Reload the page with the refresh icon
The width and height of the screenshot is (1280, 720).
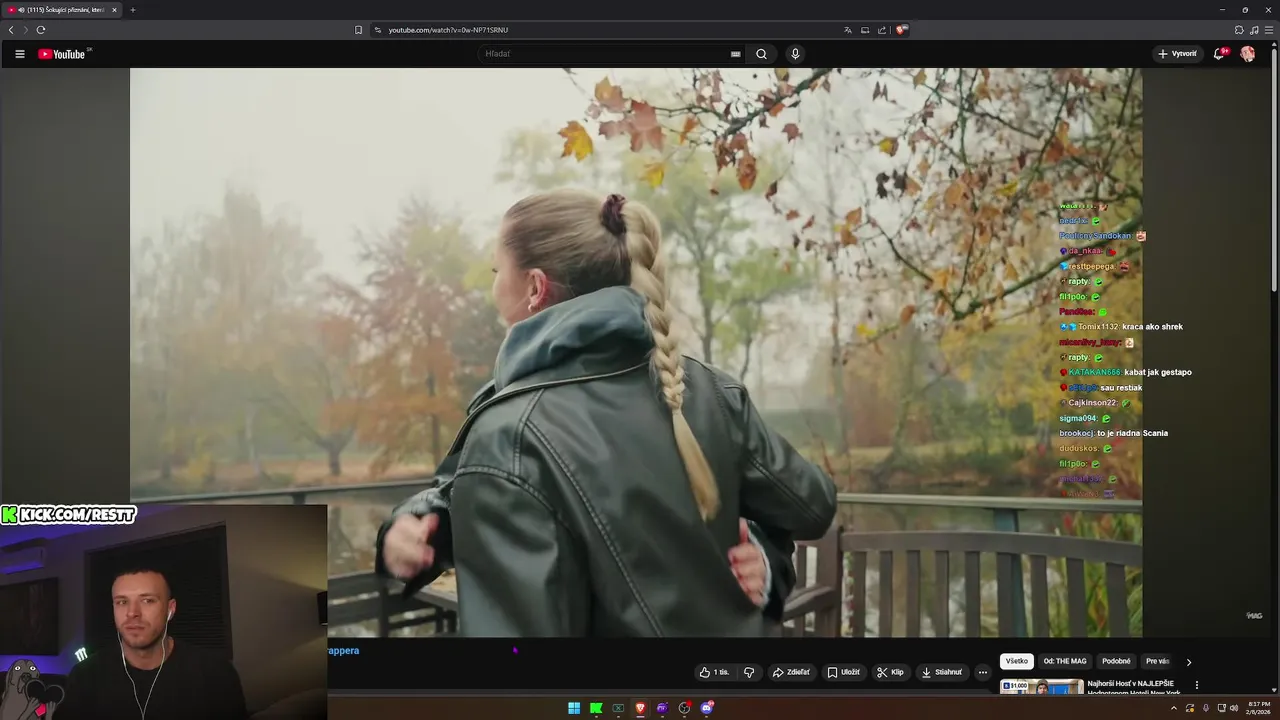pyautogui.click(x=41, y=30)
